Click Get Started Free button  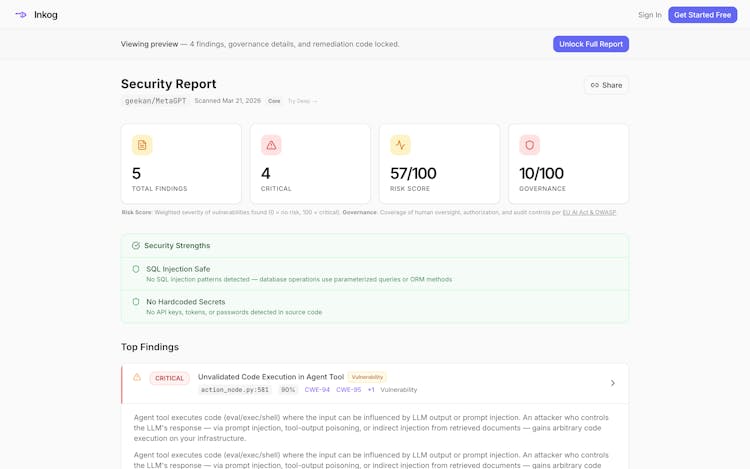(x=702, y=15)
